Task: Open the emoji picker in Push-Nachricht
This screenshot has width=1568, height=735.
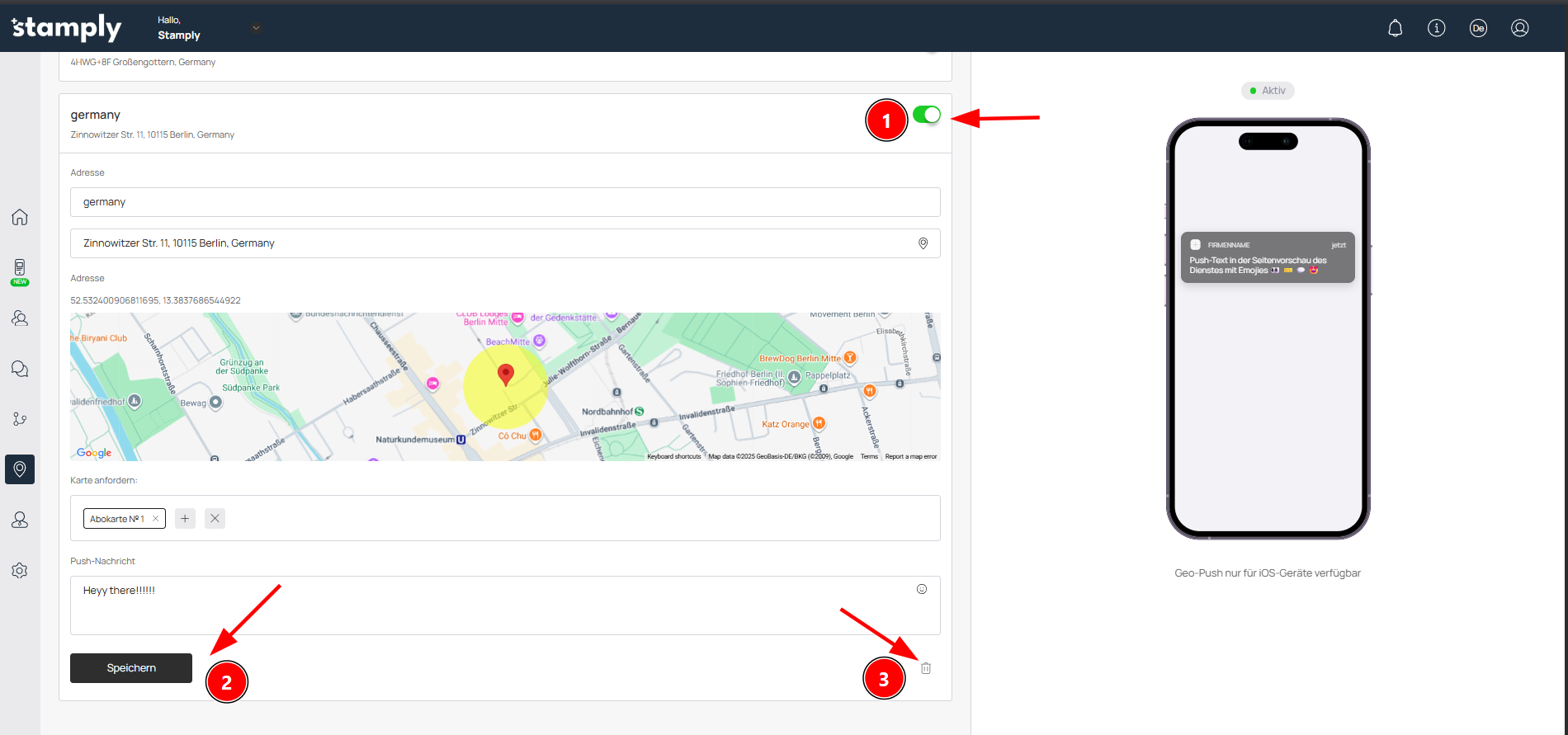Action: tap(922, 589)
